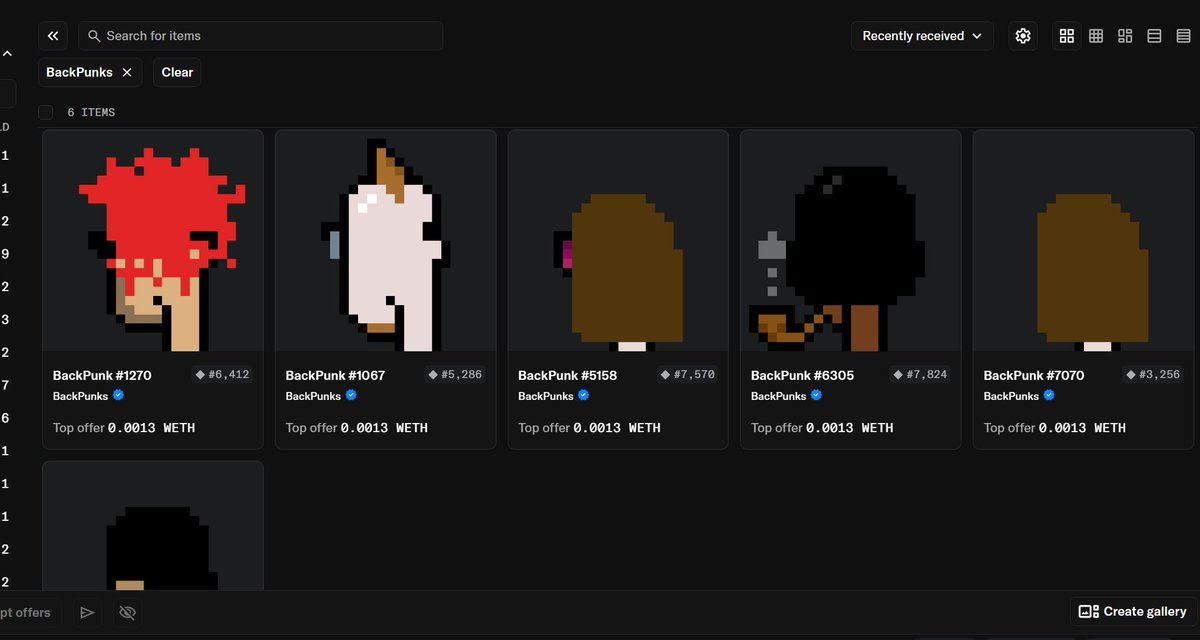Click the rarity rank #7,824 badge
Screen dimensions: 1200x640
(920, 375)
